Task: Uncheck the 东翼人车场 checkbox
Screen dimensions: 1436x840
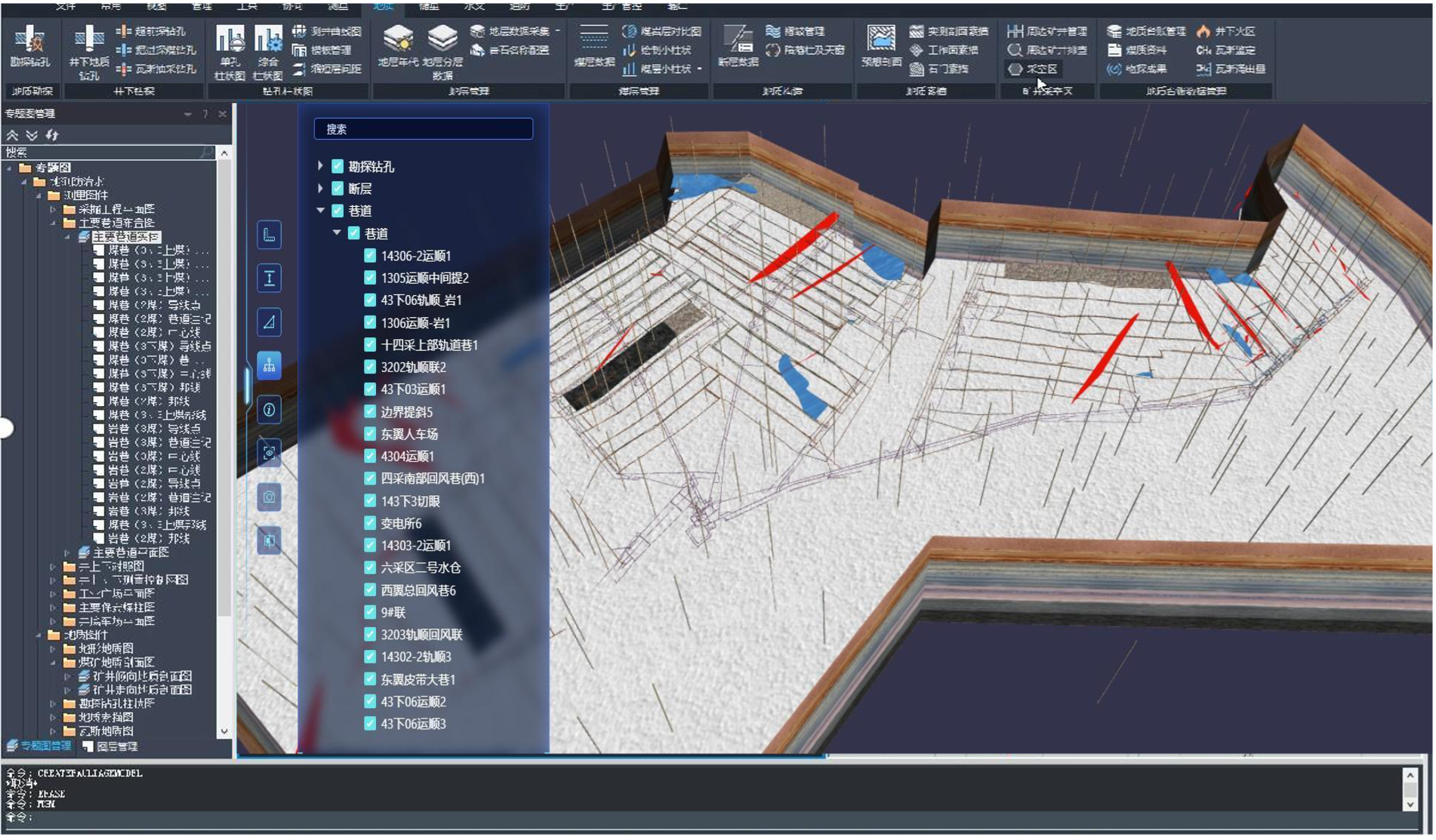Action: (x=370, y=434)
